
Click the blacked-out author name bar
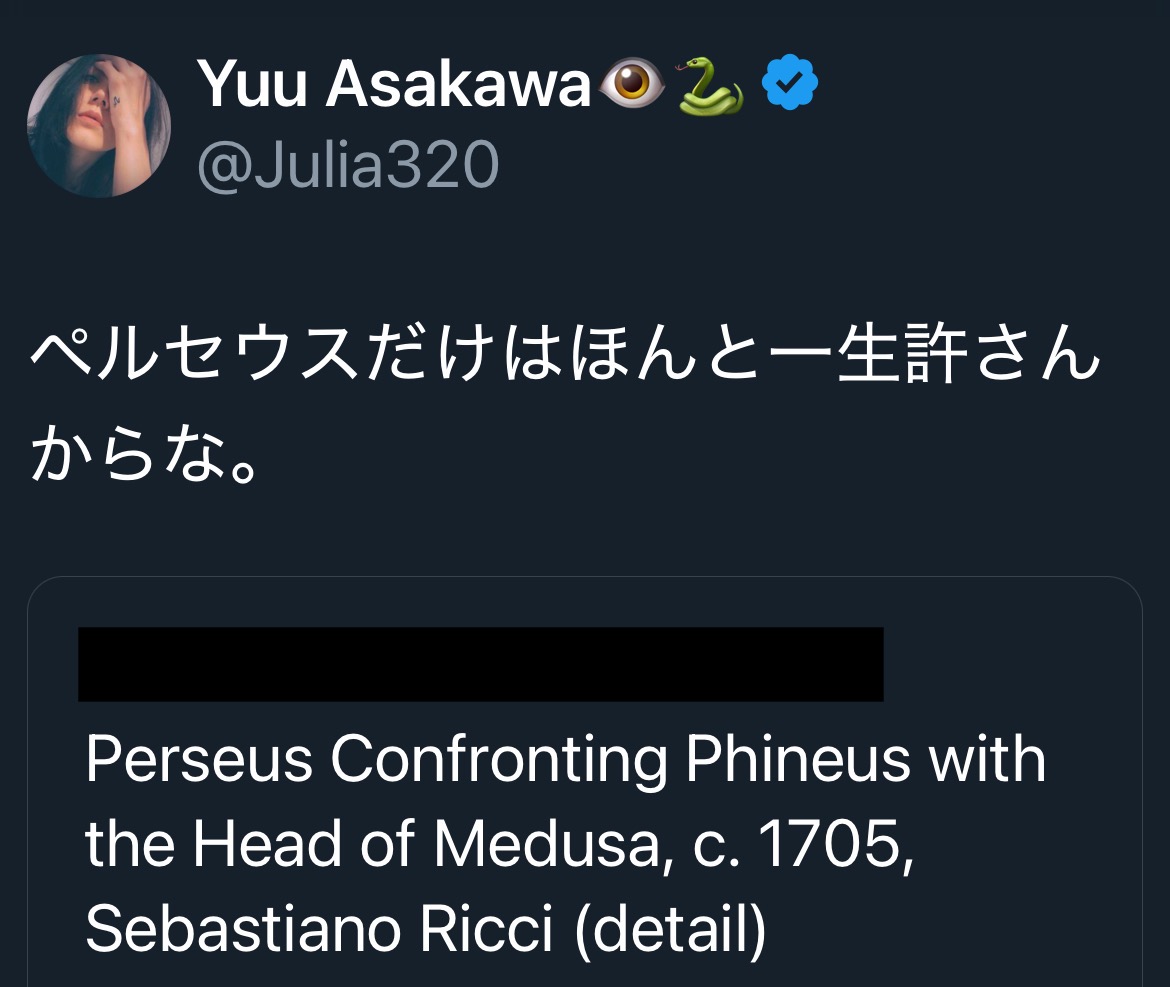pos(480,664)
